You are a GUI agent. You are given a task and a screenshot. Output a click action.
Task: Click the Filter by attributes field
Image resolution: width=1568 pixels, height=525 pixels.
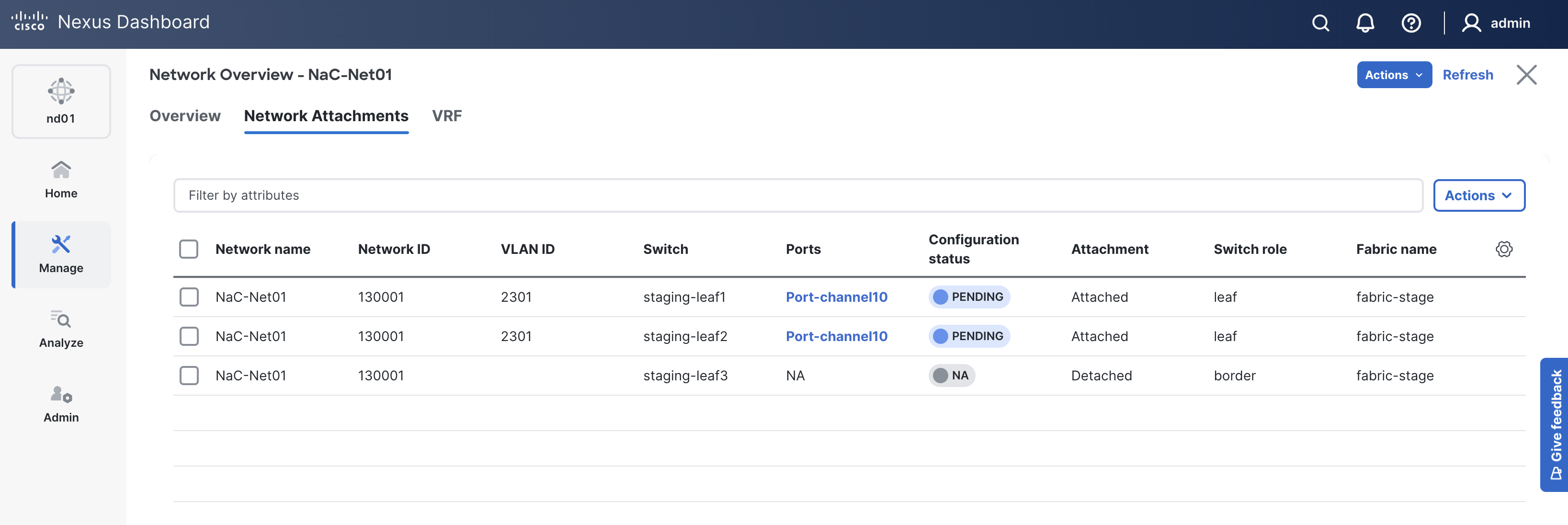tap(797, 195)
